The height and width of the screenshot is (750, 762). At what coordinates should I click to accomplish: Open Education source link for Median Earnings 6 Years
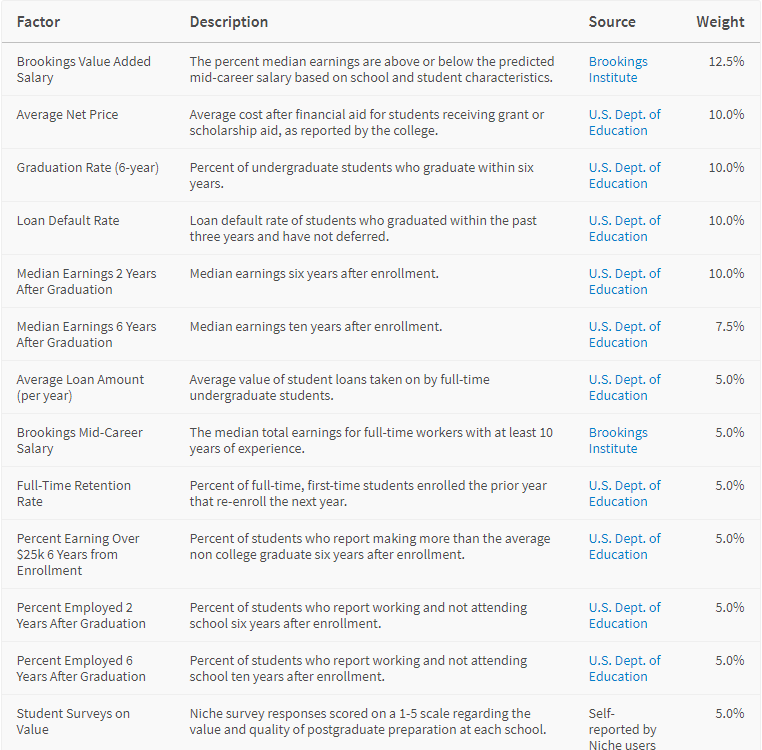pos(624,334)
